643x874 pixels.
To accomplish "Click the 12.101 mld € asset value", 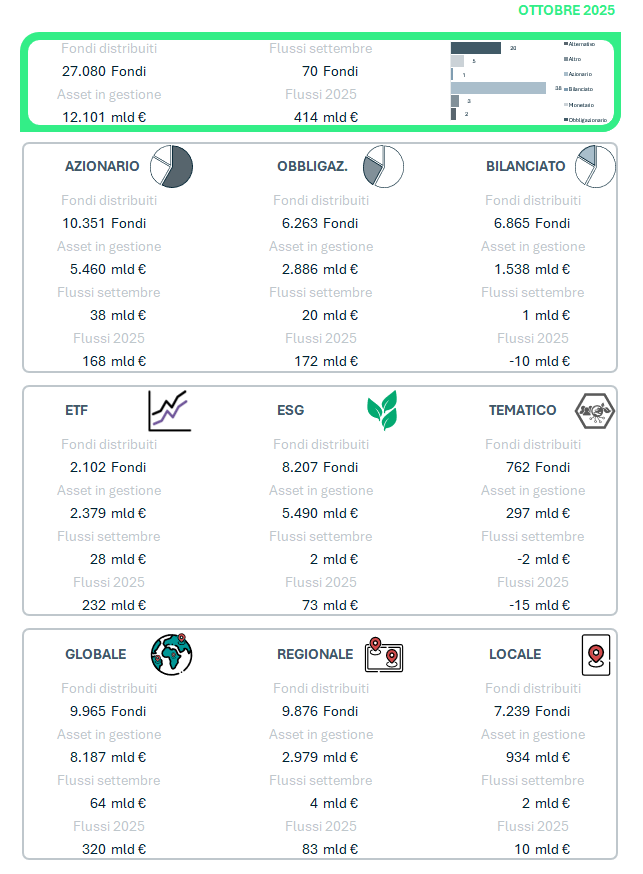I will tap(104, 117).
